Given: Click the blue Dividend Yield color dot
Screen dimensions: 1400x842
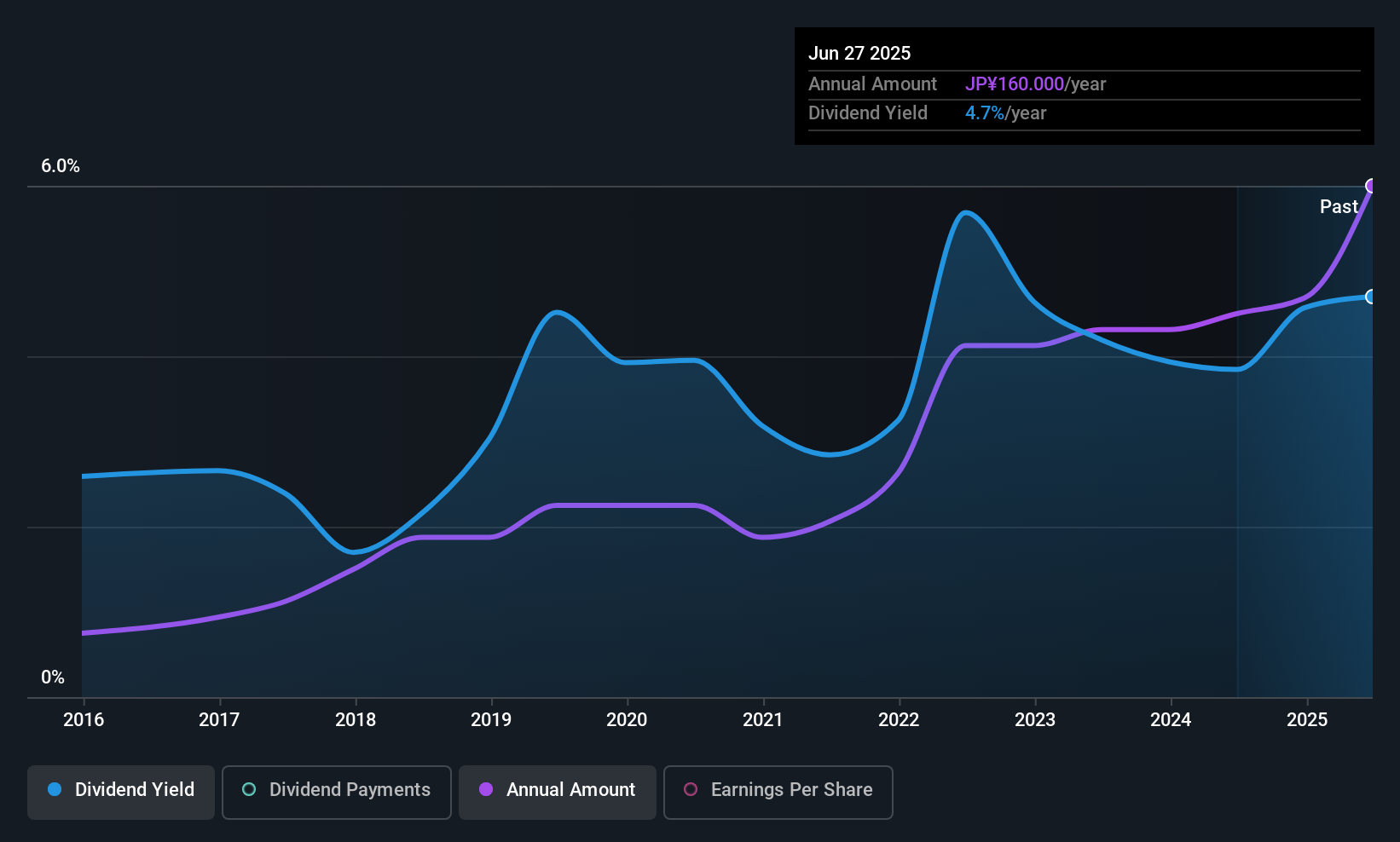Looking at the screenshot, I should tap(54, 790).
